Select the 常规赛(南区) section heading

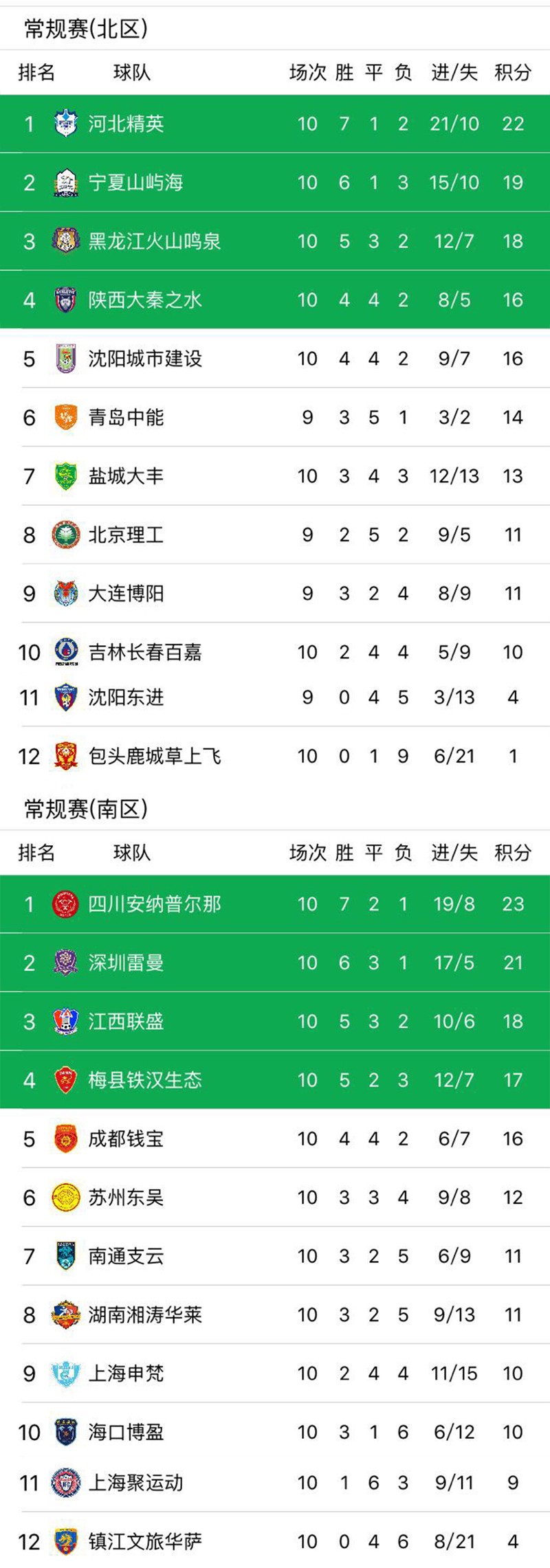coord(86,809)
